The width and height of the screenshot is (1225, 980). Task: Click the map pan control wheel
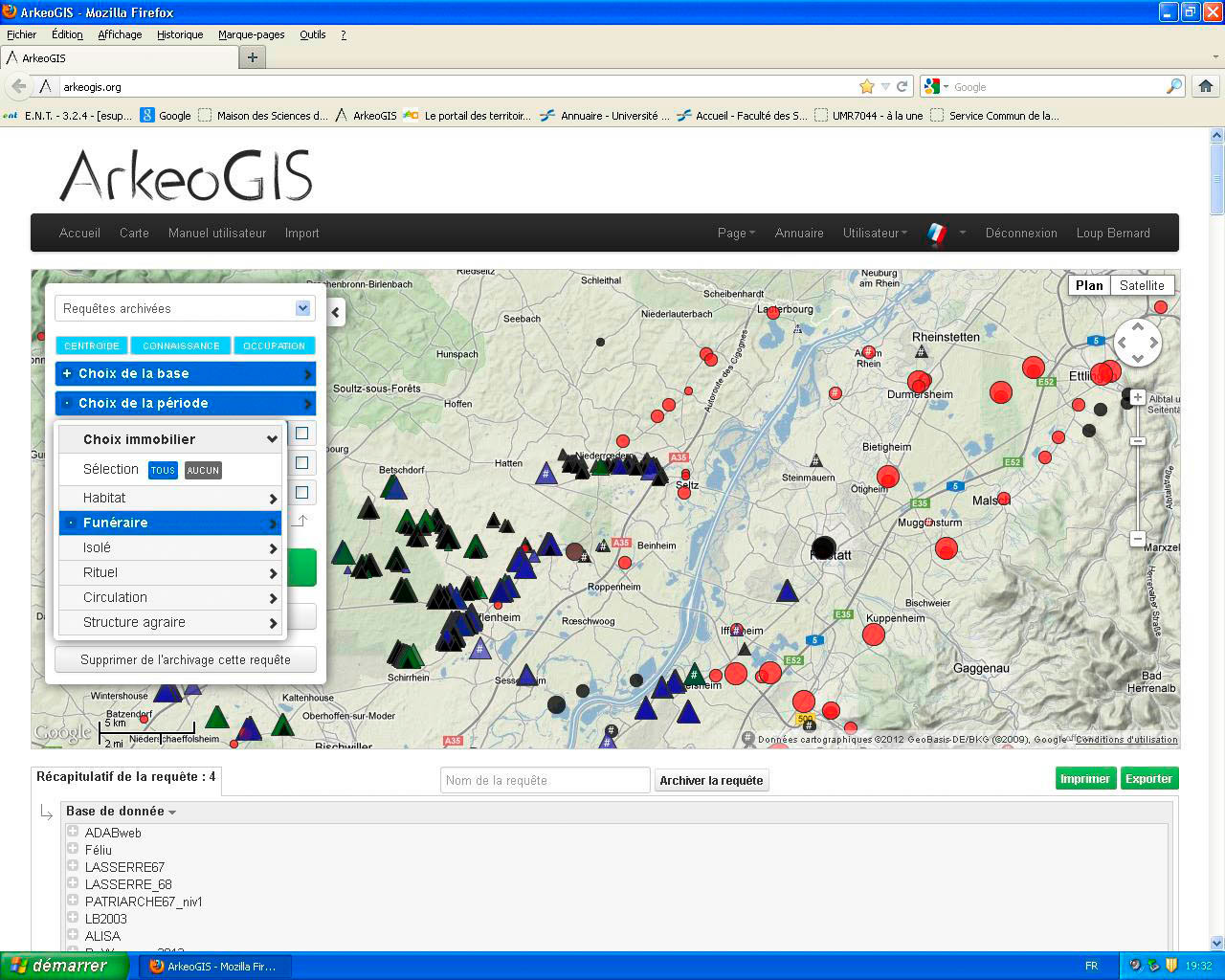pyautogui.click(x=1138, y=342)
